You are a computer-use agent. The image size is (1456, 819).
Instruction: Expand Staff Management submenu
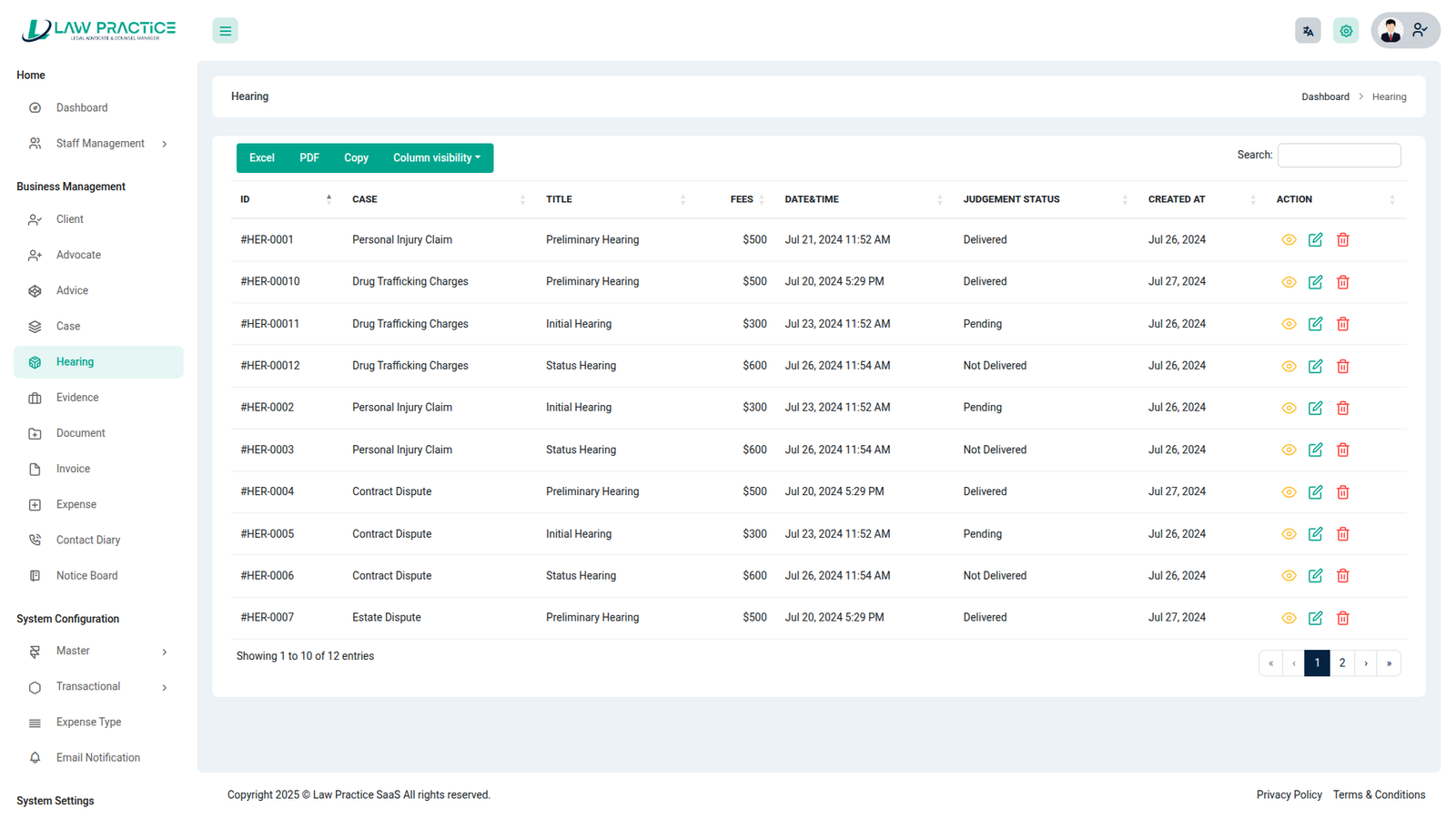98,144
